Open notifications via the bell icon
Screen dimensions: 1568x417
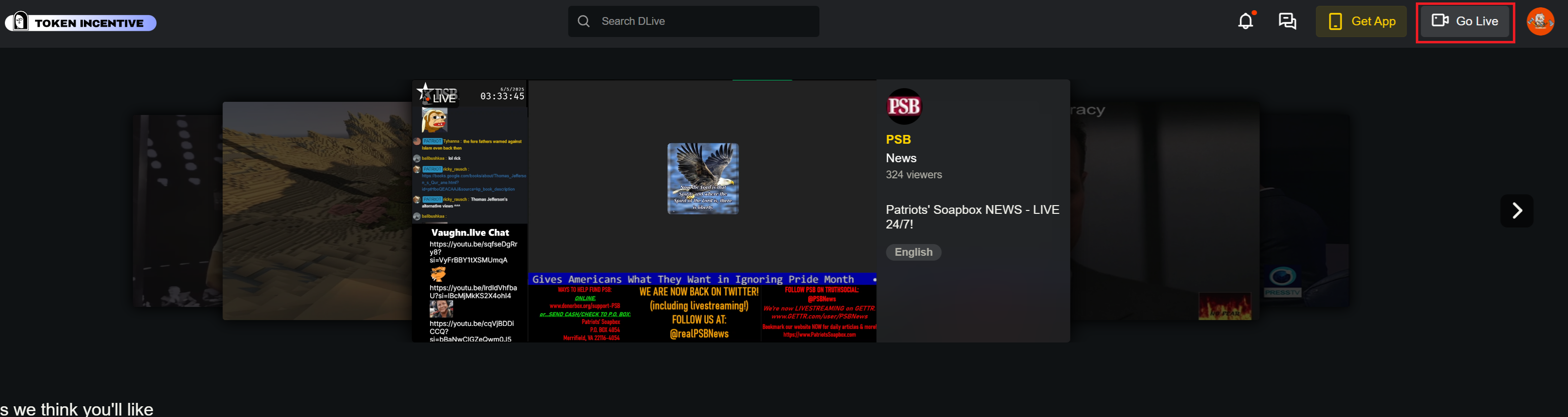click(1246, 21)
